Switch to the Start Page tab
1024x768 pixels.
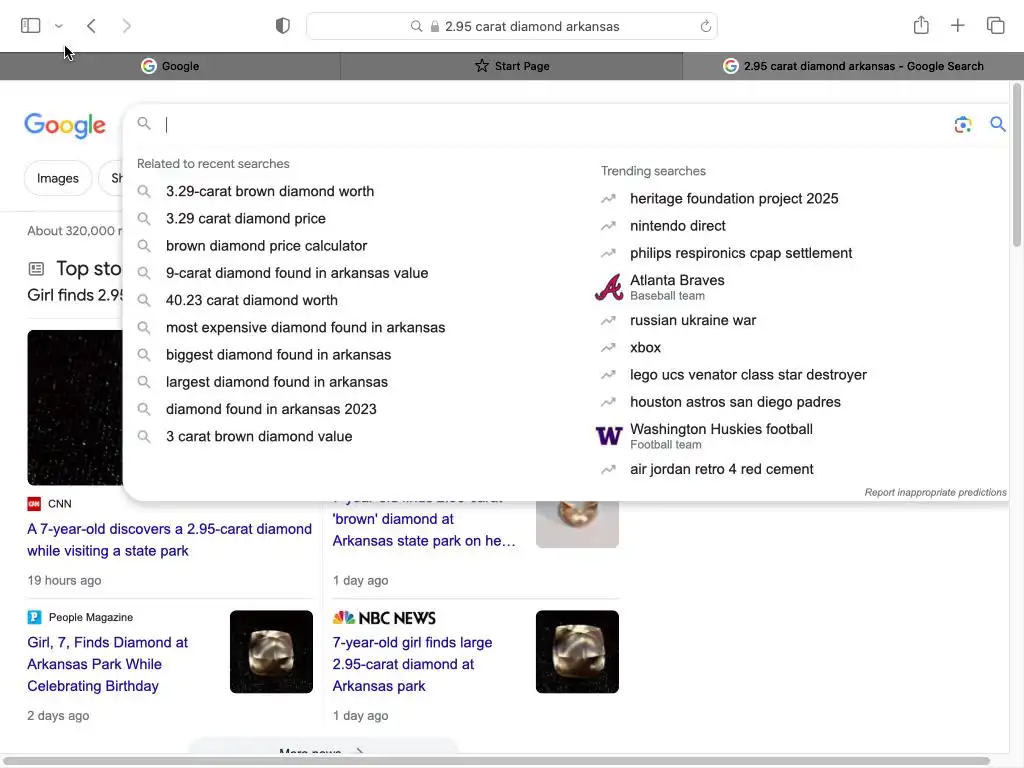pyautogui.click(x=512, y=66)
